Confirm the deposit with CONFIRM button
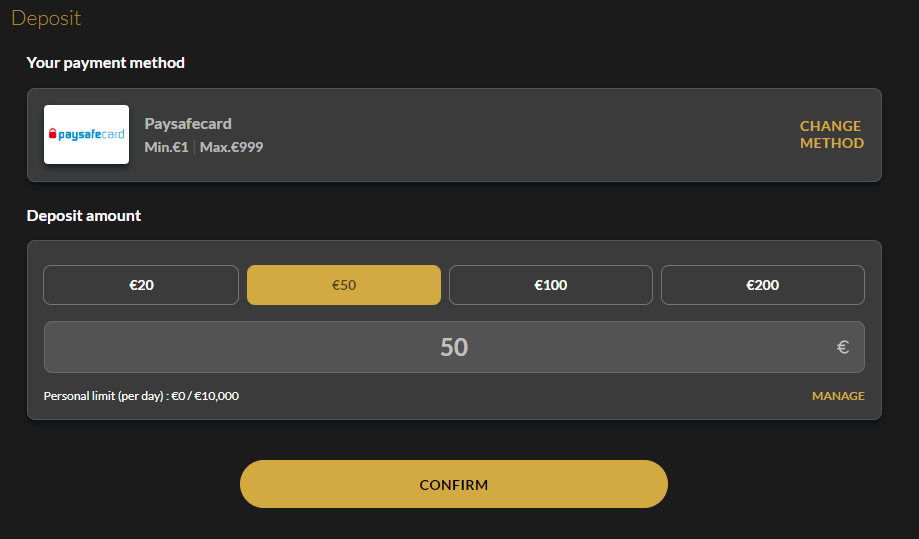 coord(454,484)
